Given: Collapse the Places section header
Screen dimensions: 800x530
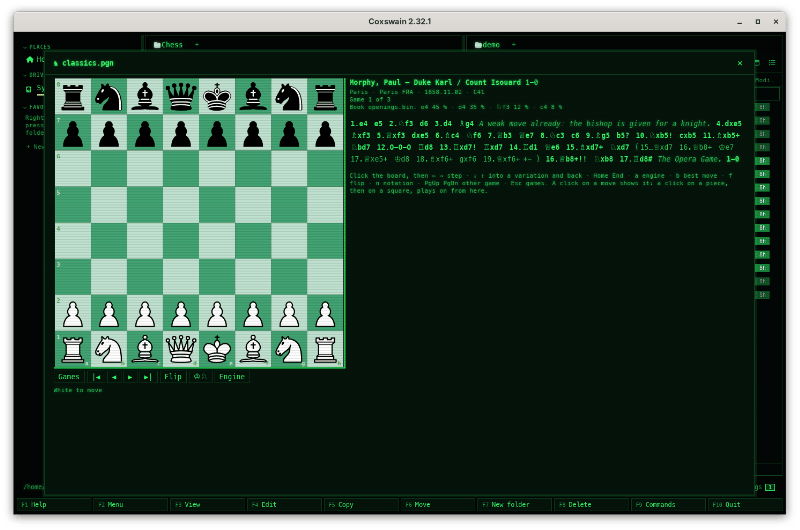Looking at the screenshot, I should click(x=36, y=47).
